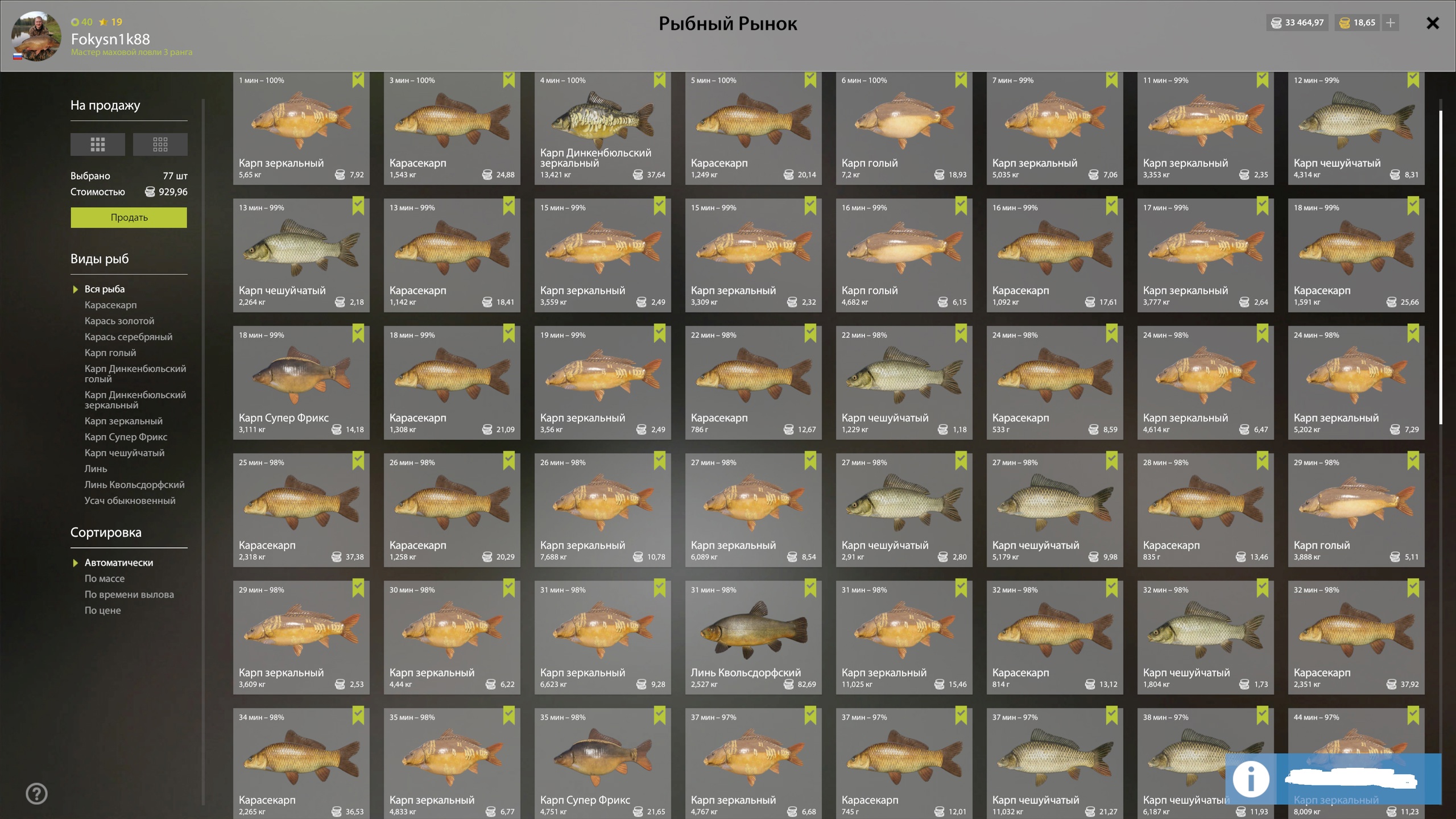Select the Вся рыба filter
Screen dimensions: 1456x819
tap(105, 289)
